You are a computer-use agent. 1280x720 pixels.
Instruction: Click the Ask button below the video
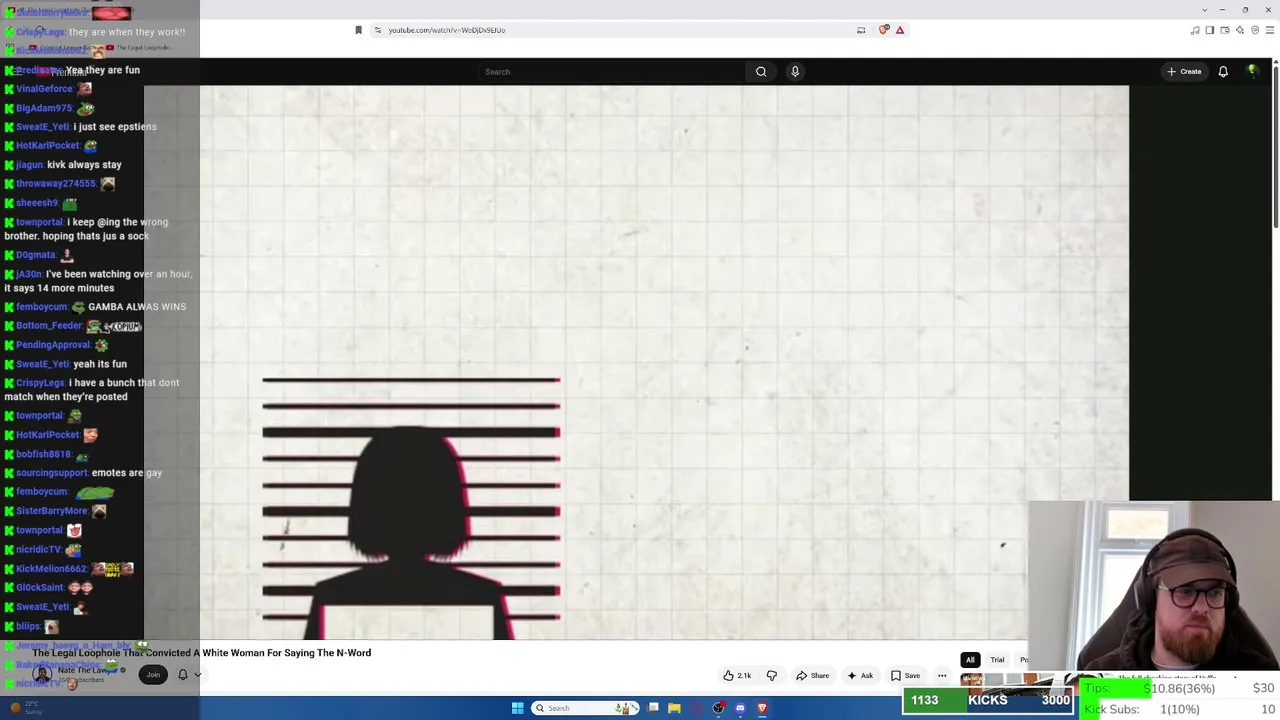coord(860,676)
